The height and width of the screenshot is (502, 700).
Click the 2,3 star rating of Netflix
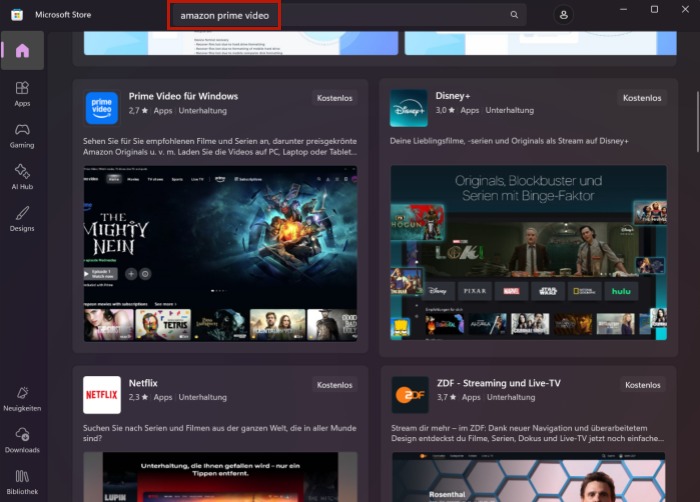click(138, 397)
